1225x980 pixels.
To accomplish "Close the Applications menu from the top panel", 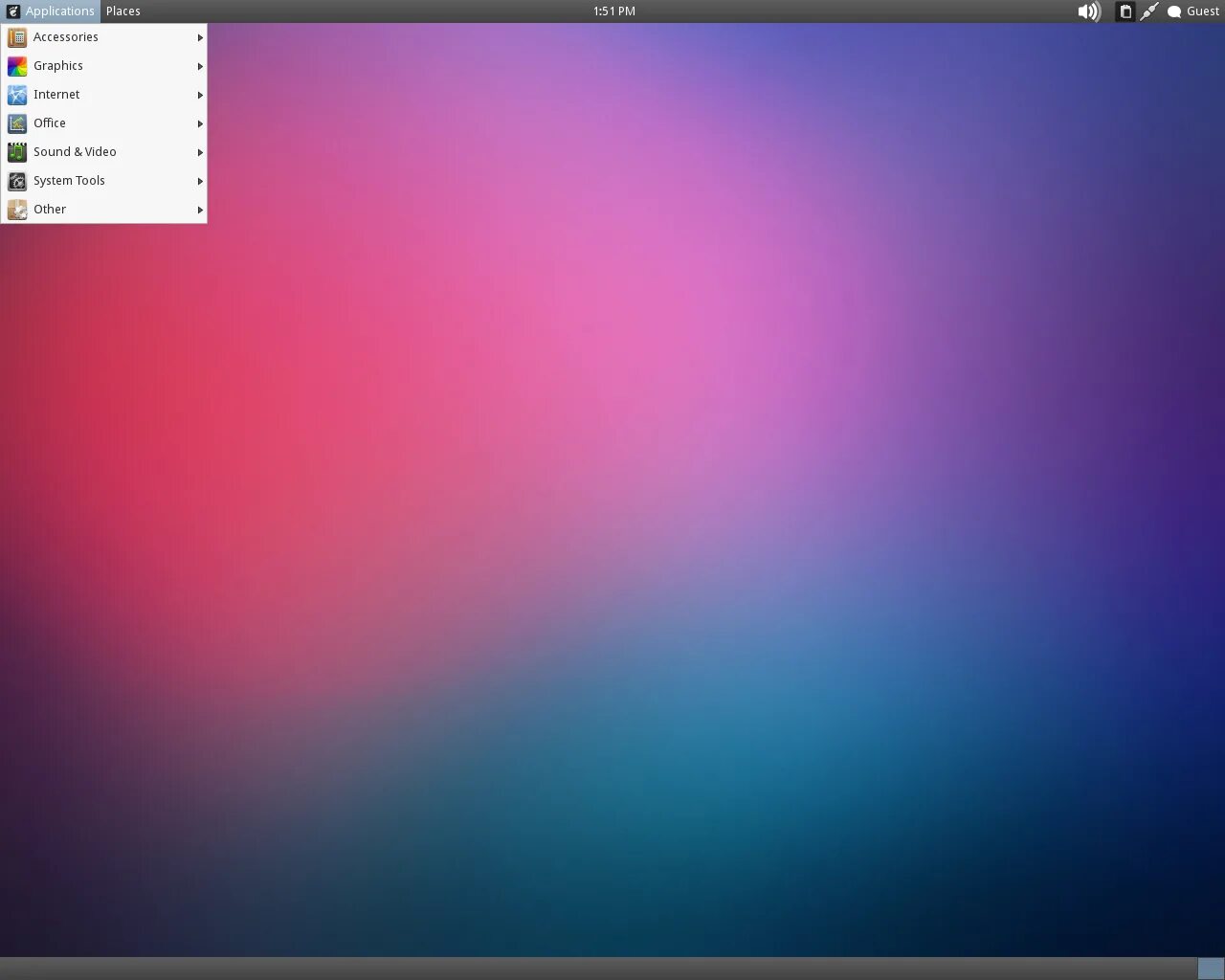I will [51, 11].
